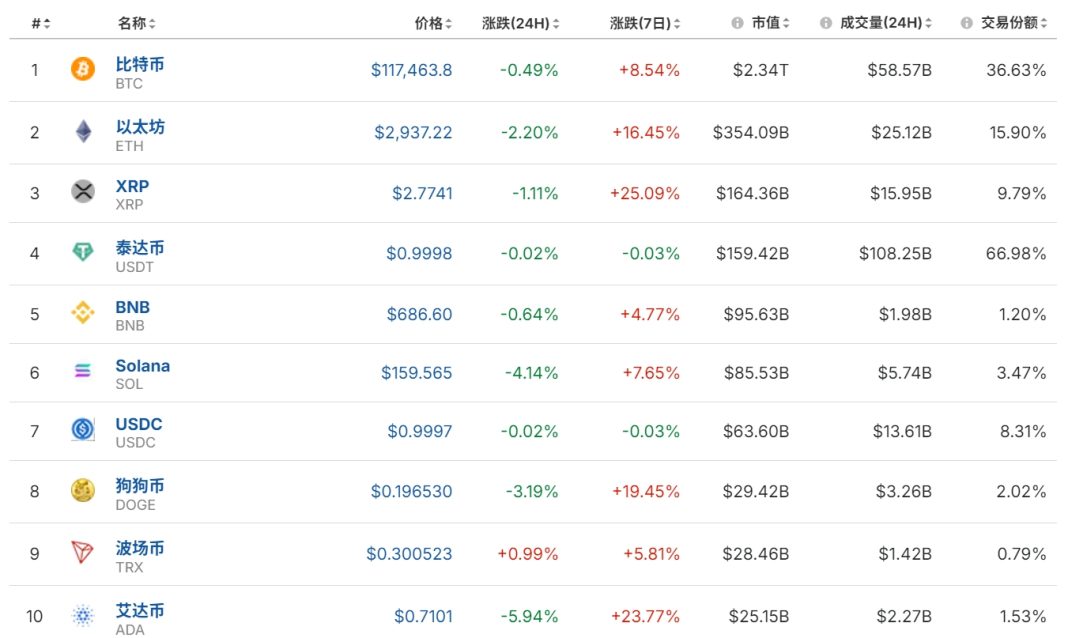Open the 狗狗币 coin page link

click(x=140, y=485)
